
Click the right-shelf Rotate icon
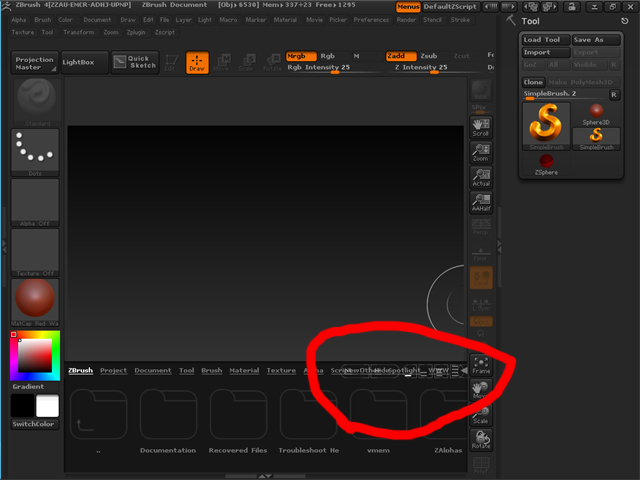(481, 440)
